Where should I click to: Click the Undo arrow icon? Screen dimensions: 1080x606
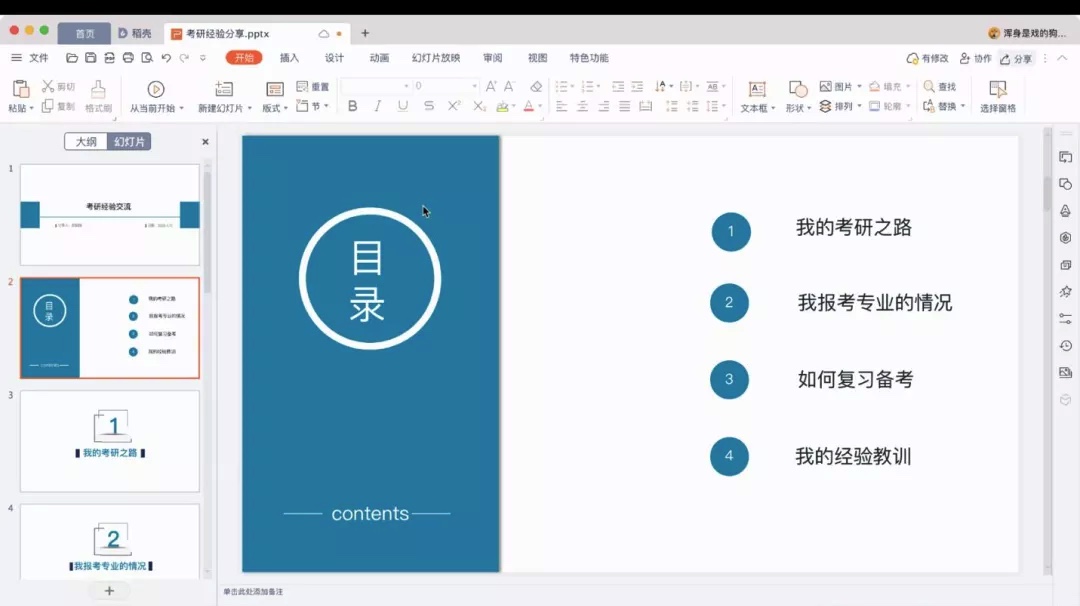point(166,58)
